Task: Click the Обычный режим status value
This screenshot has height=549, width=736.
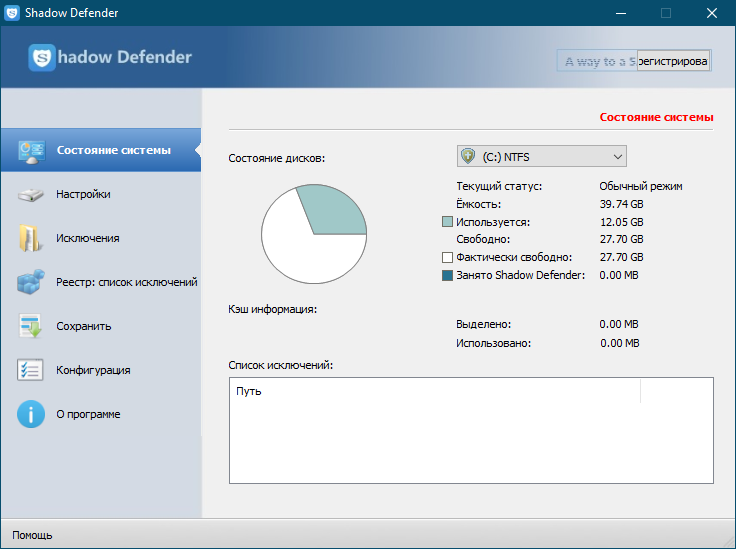Action: (641, 186)
